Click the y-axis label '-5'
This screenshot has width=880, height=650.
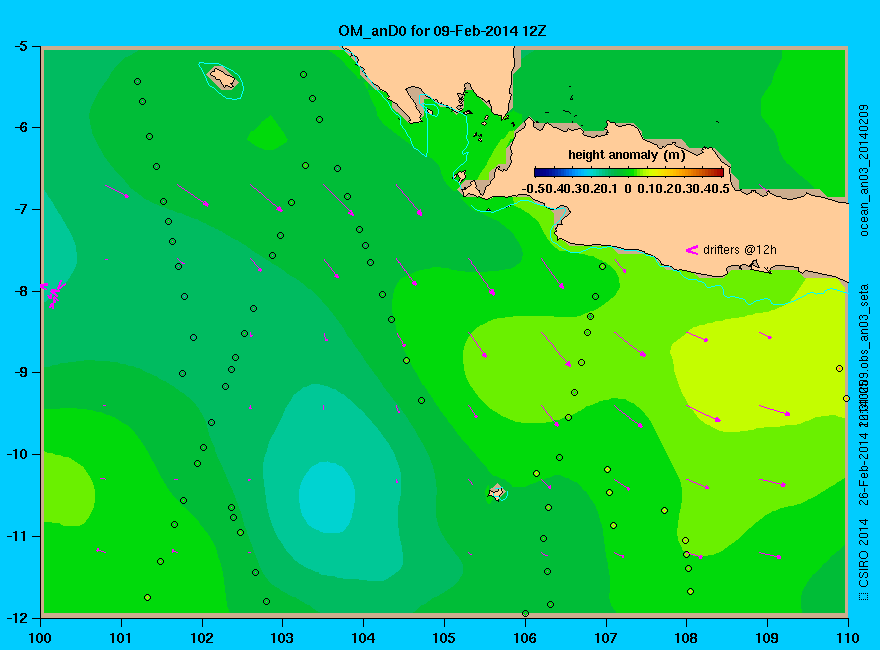point(20,46)
